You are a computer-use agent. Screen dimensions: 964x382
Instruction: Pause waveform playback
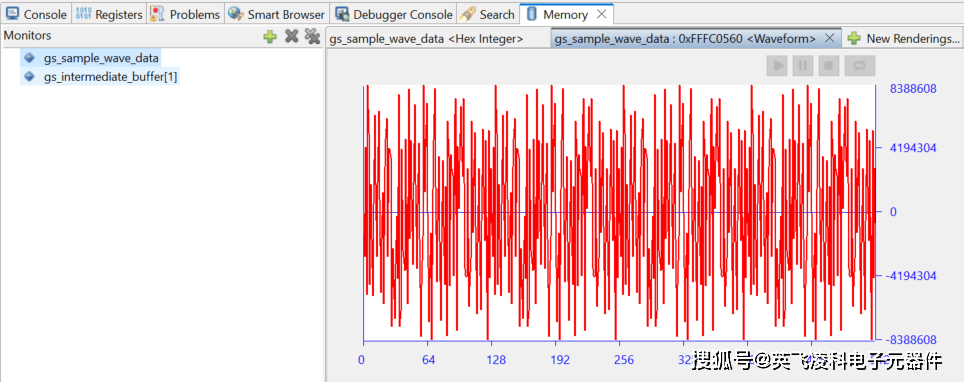pyautogui.click(x=802, y=65)
